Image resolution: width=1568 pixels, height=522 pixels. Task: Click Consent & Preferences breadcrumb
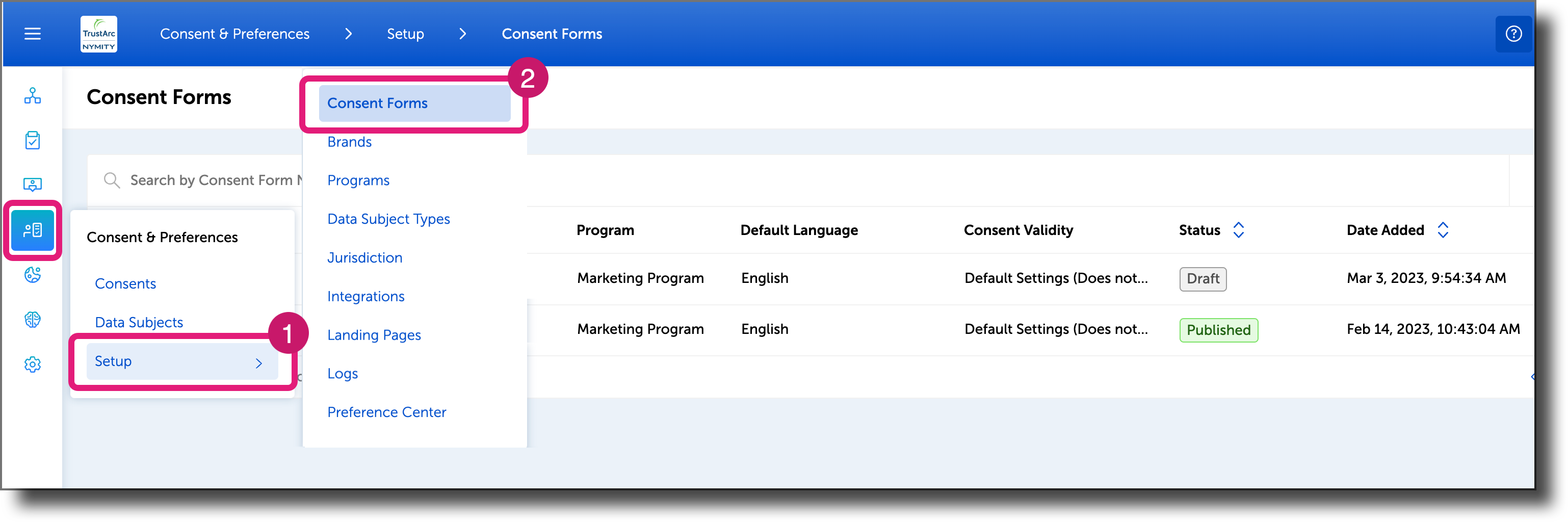pos(234,34)
